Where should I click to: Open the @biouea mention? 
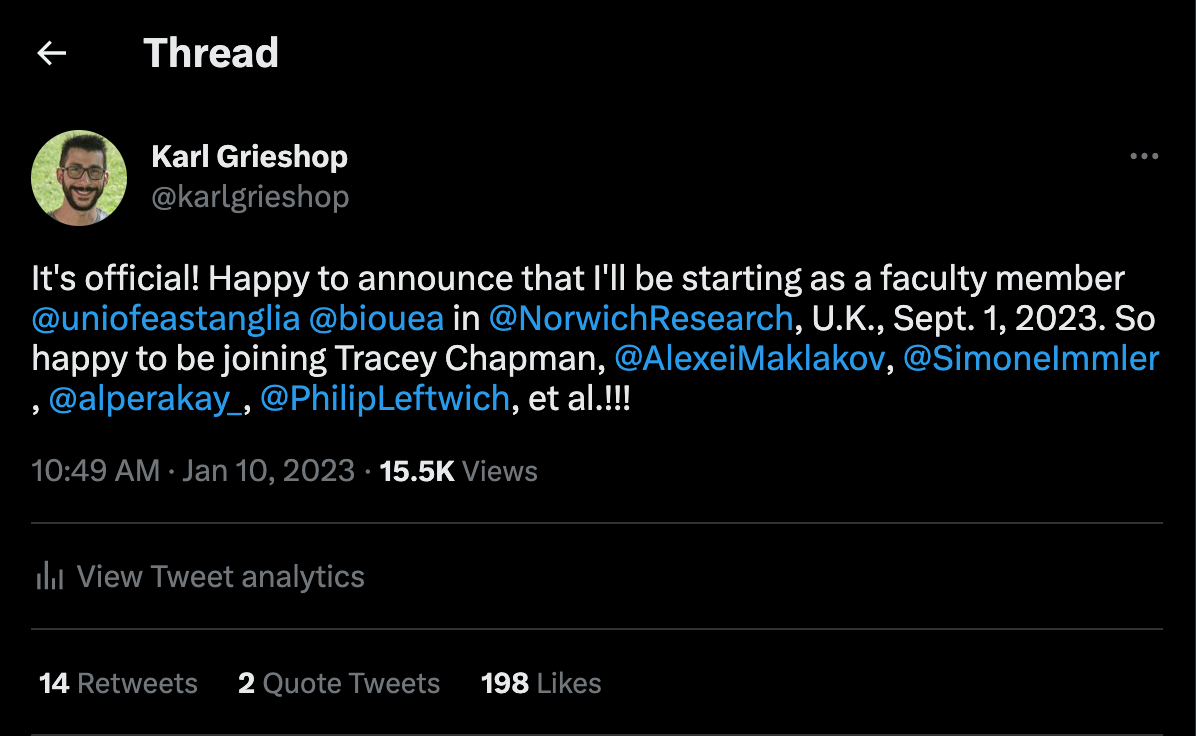(376, 319)
